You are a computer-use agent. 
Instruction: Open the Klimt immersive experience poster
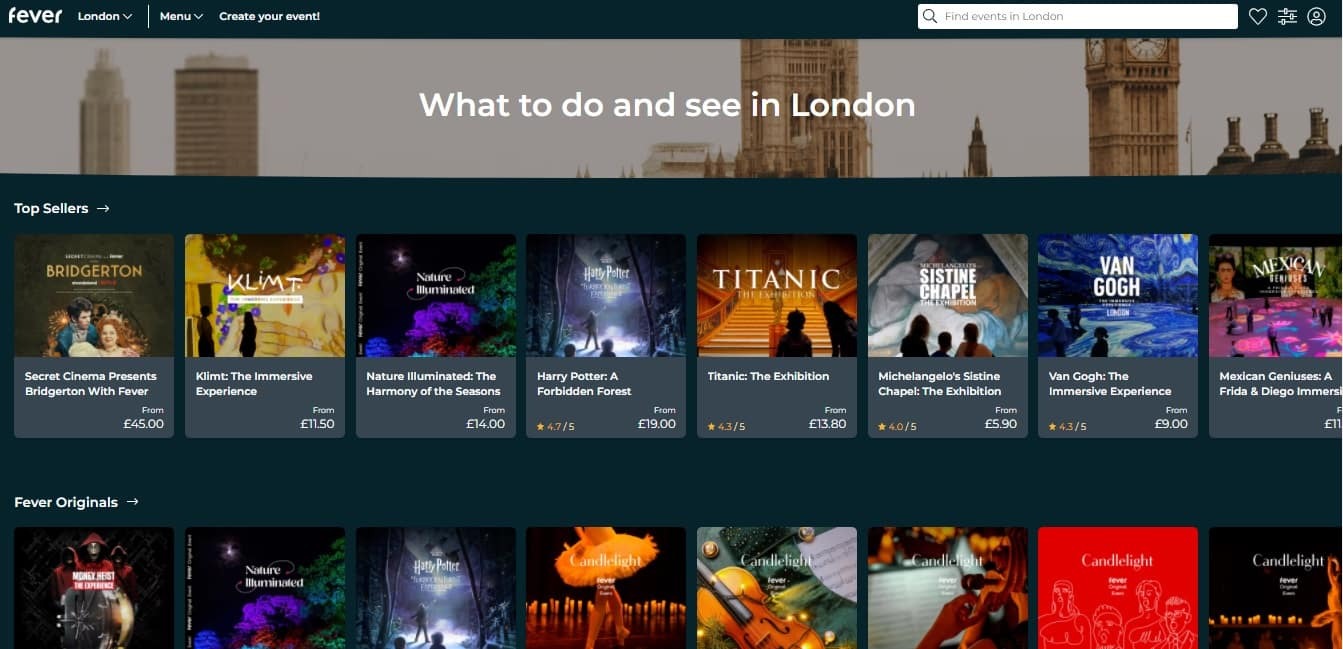tap(265, 296)
